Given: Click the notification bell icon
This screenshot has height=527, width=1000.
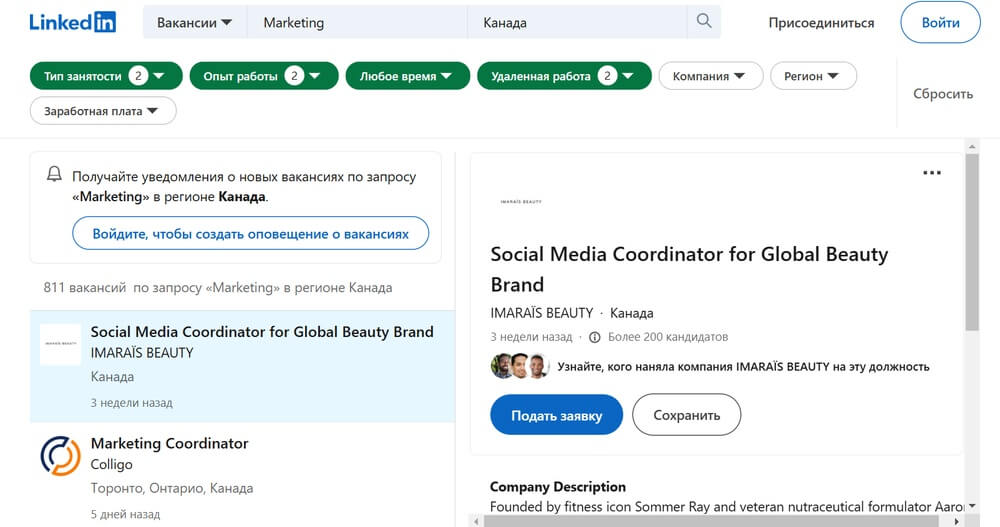Looking at the screenshot, I should point(54,174).
